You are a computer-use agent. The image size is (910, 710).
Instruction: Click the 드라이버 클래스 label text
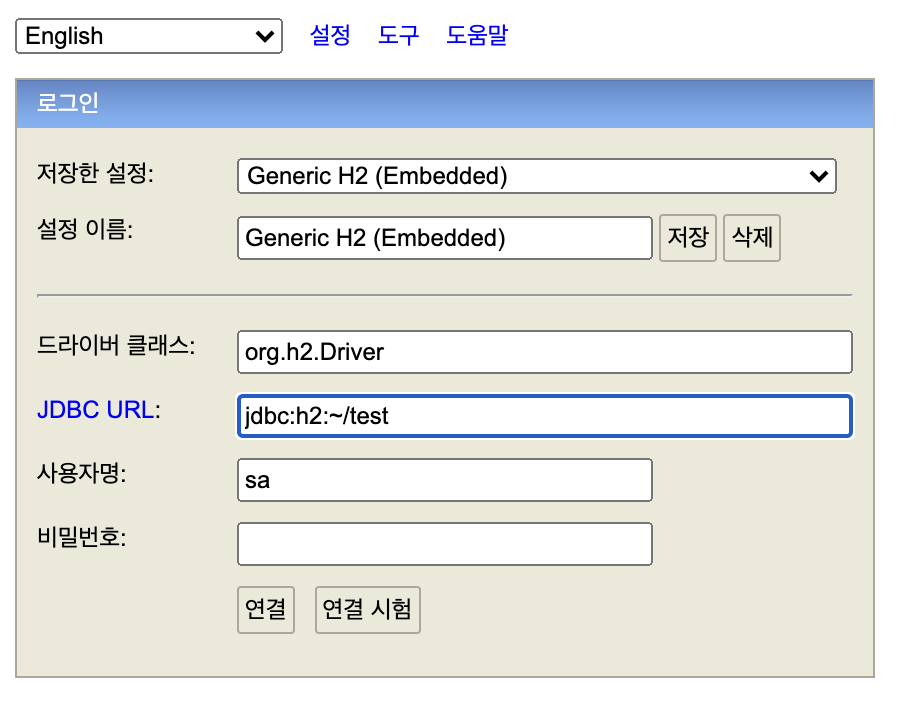point(115,346)
